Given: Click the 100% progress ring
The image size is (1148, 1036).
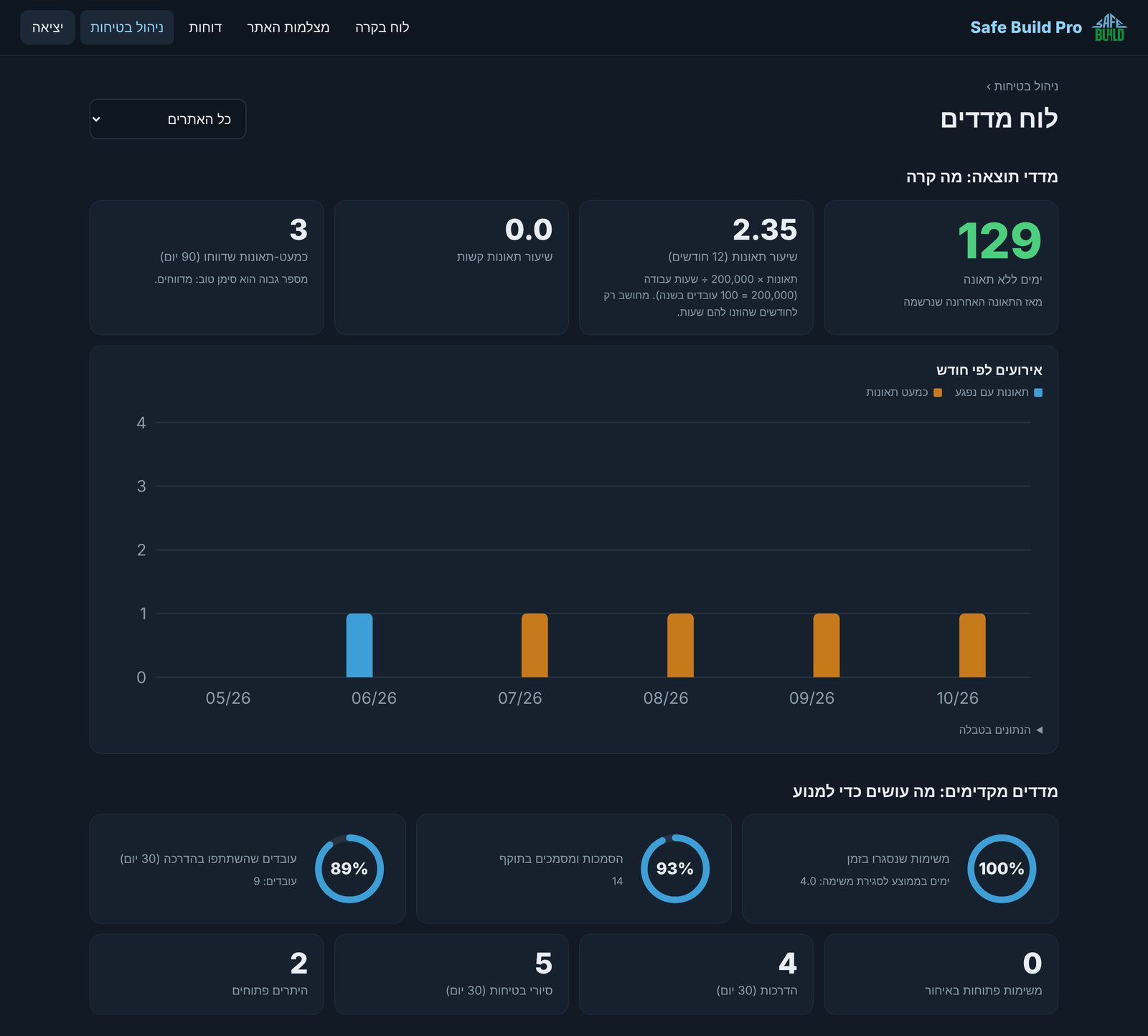Looking at the screenshot, I should (x=1002, y=868).
